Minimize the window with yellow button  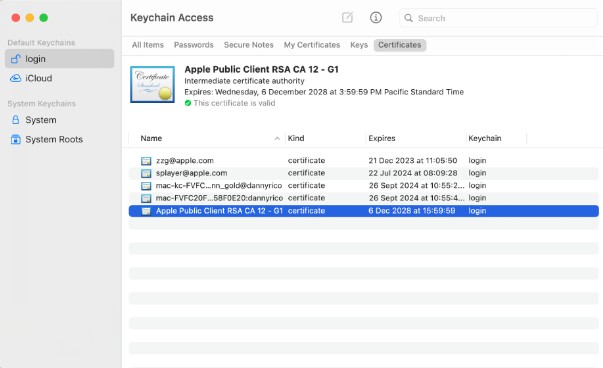30,18
